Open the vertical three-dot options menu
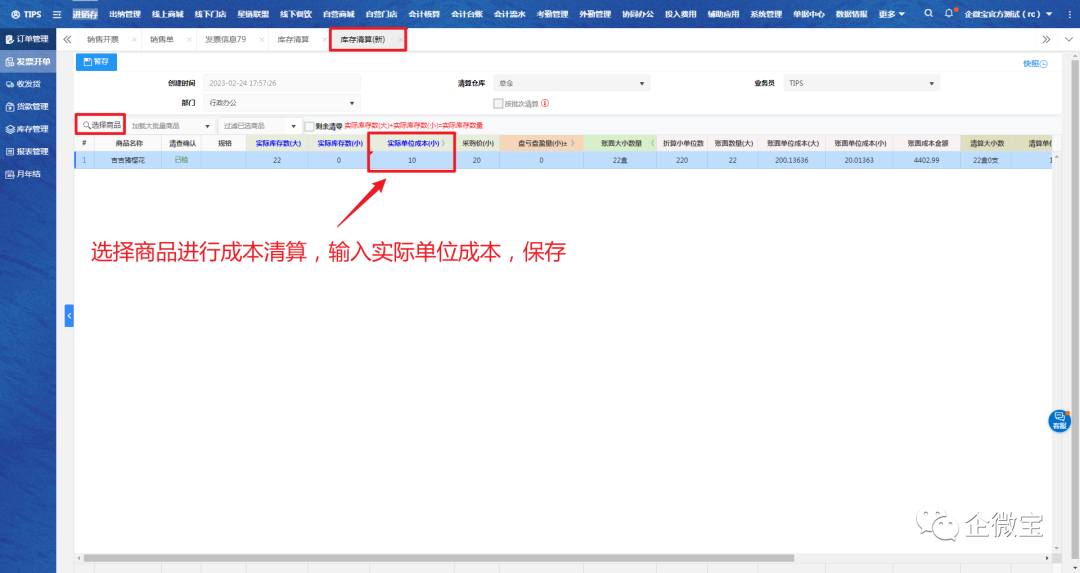Screen dimensions: 1080x573 point(1066,14)
